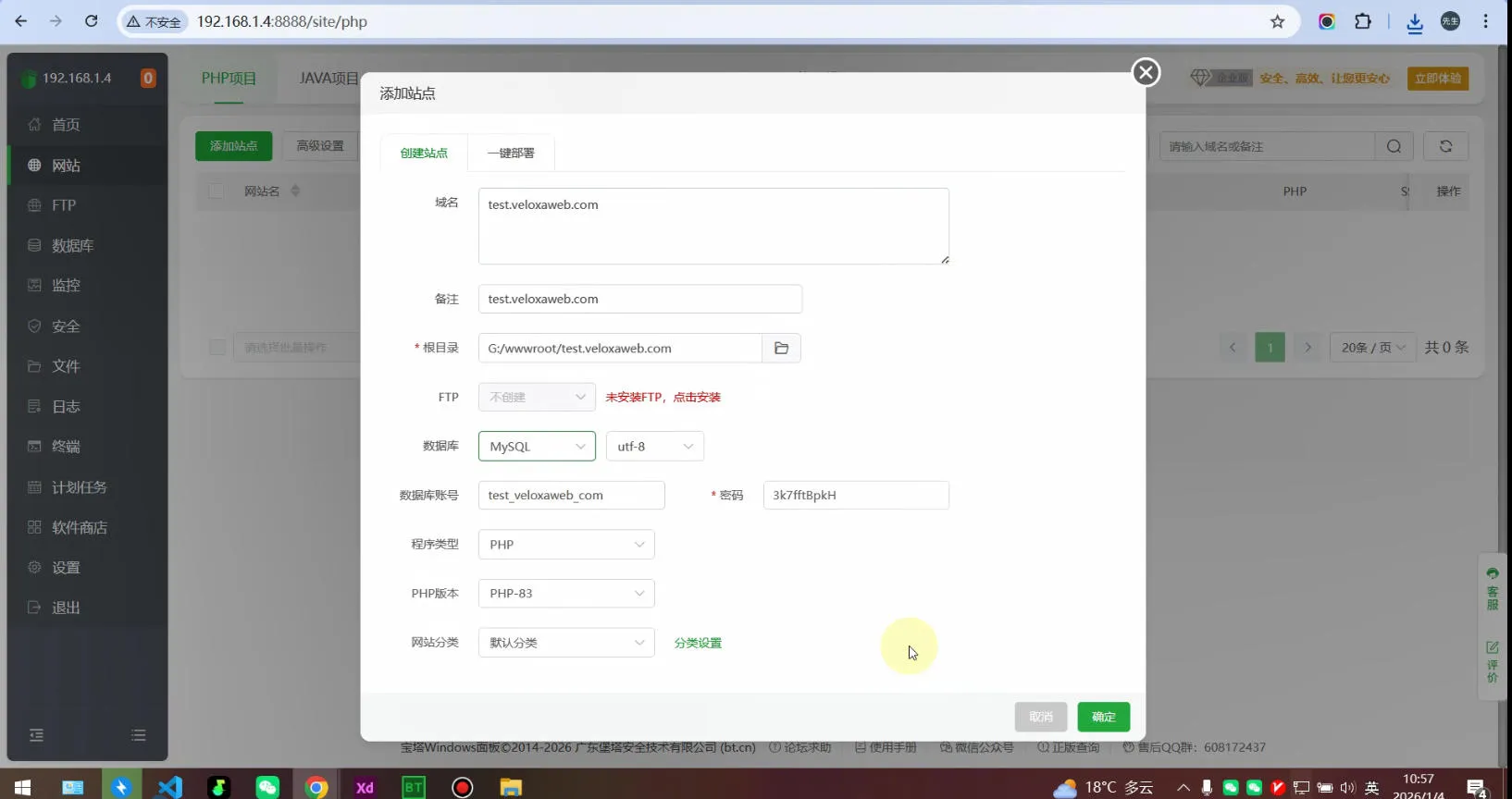The width and height of the screenshot is (1512, 799).
Task: Open the BT panel taskbar icon
Action: (x=414, y=787)
